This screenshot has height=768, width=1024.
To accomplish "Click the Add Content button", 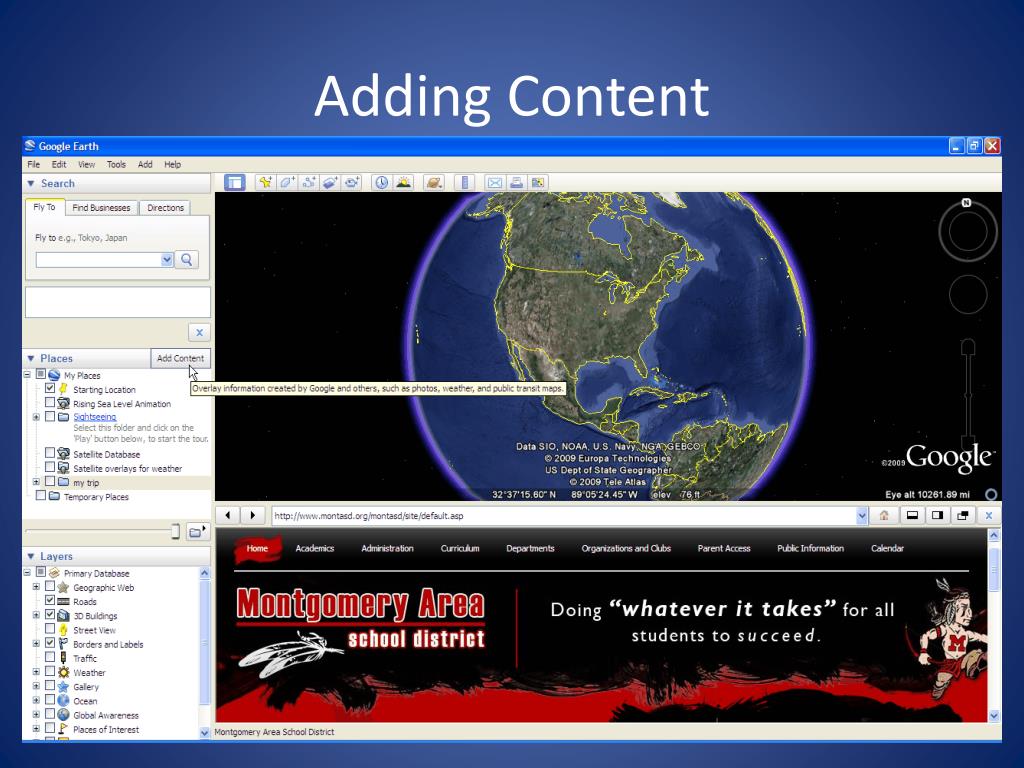I will click(180, 358).
